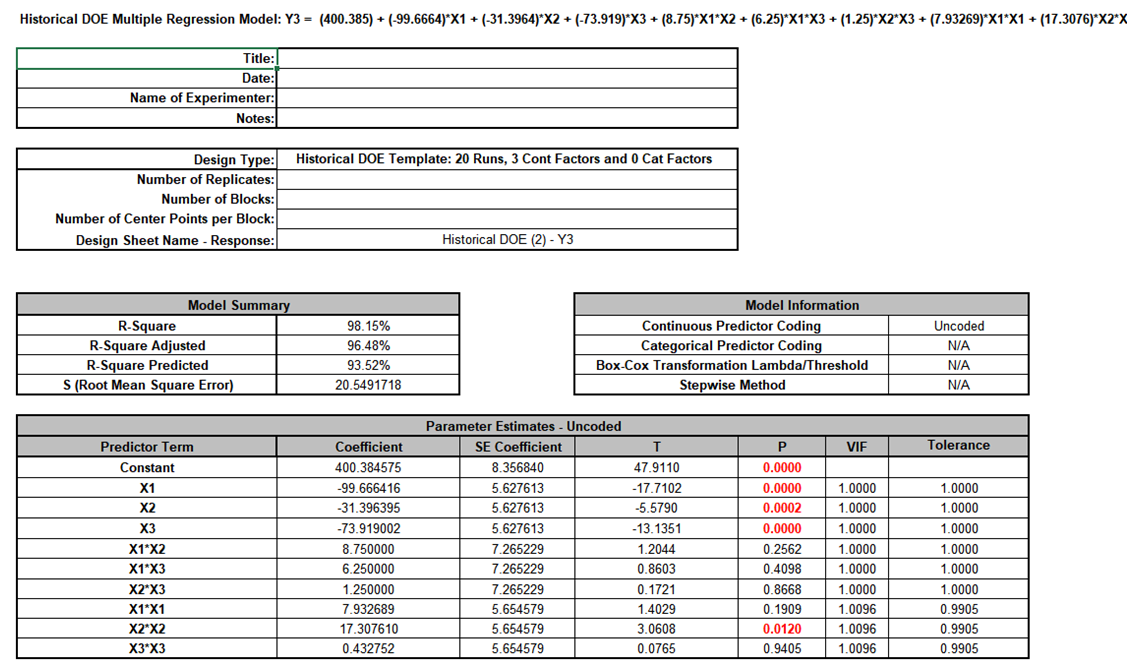
Task: Click the Number of Replicates value cell
Action: click(x=506, y=180)
